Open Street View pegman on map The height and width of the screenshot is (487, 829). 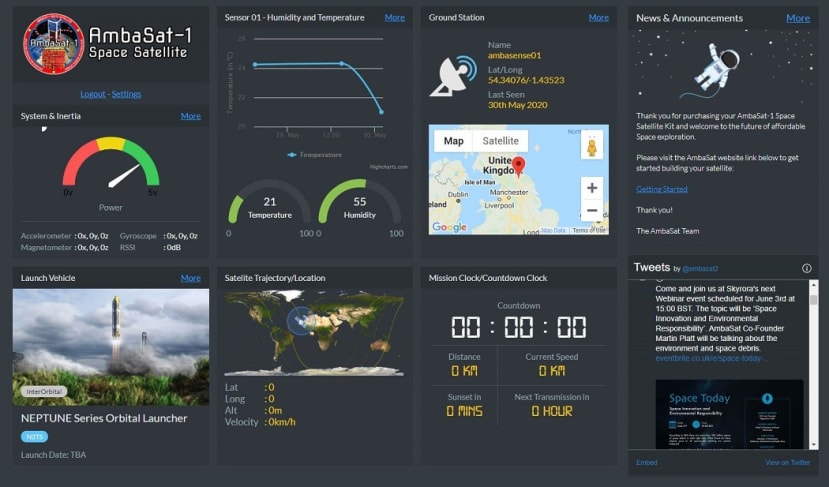(592, 145)
